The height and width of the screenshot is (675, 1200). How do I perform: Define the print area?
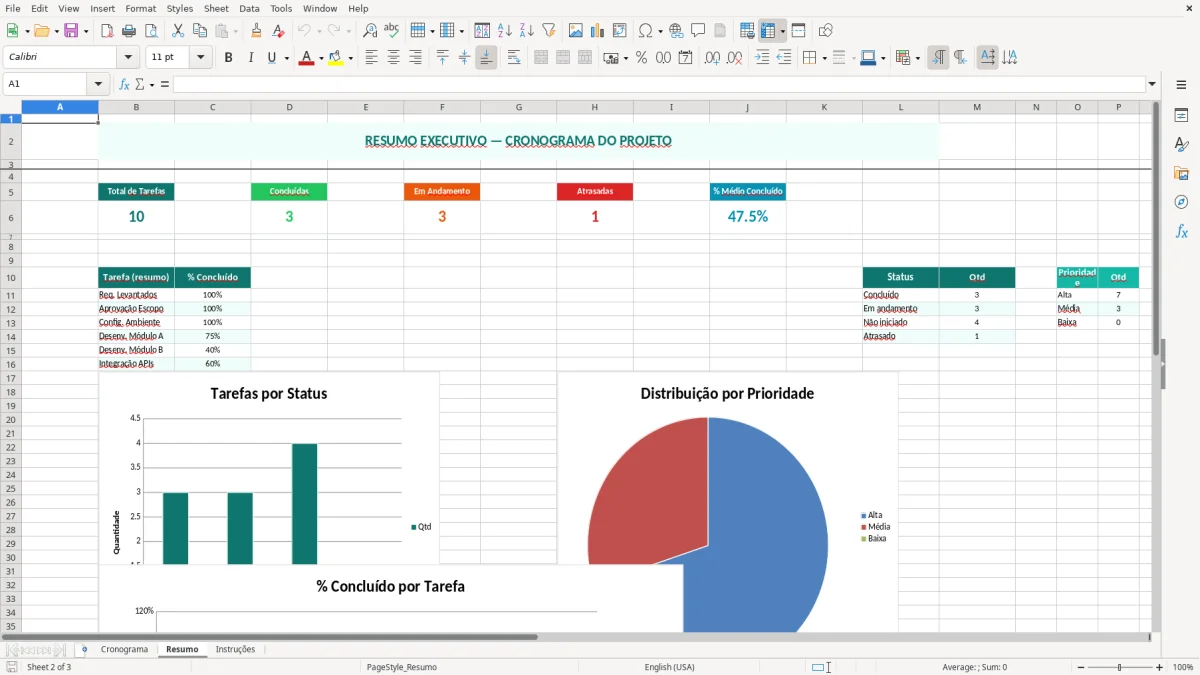(748, 31)
